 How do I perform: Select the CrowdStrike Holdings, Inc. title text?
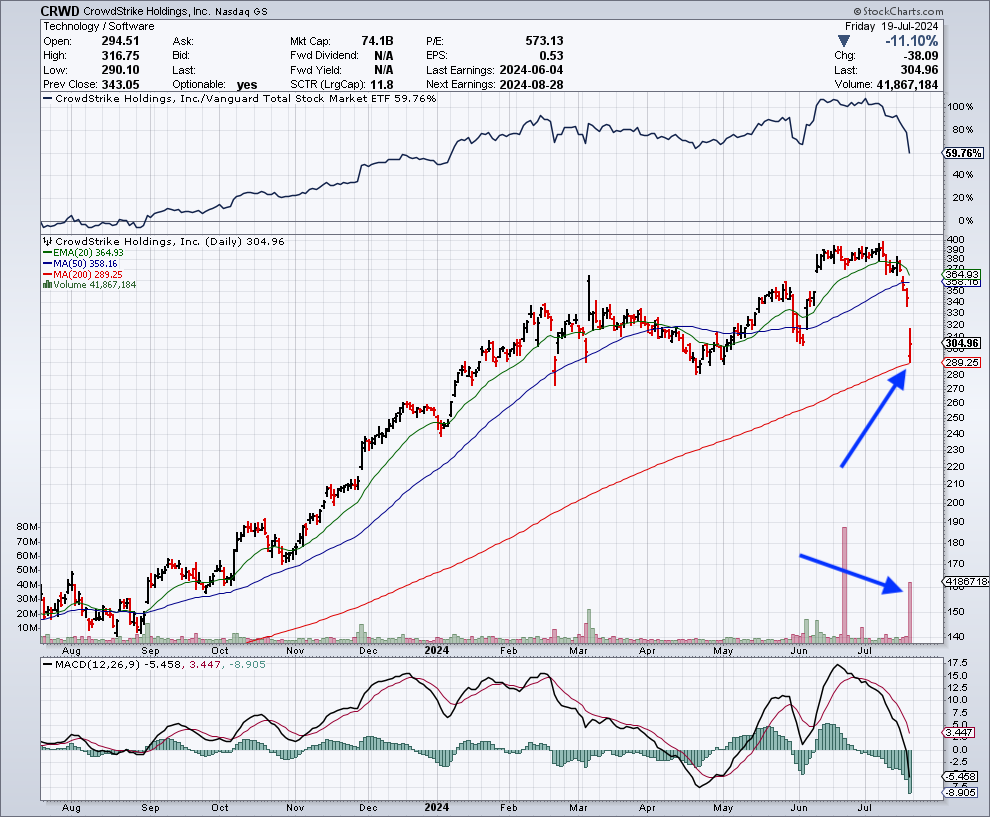click(146, 11)
